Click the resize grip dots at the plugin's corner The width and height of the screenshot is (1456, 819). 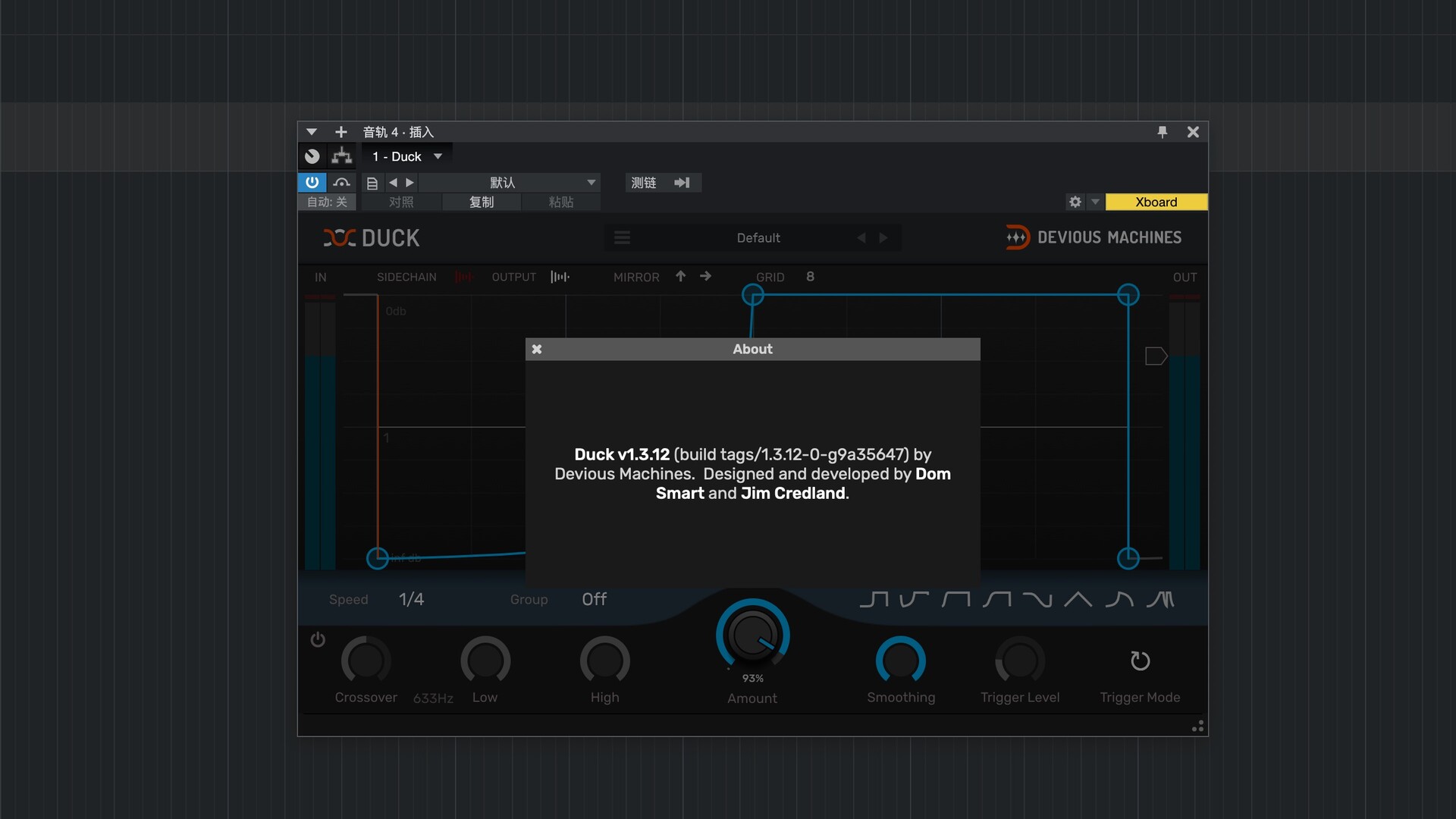tap(1197, 726)
